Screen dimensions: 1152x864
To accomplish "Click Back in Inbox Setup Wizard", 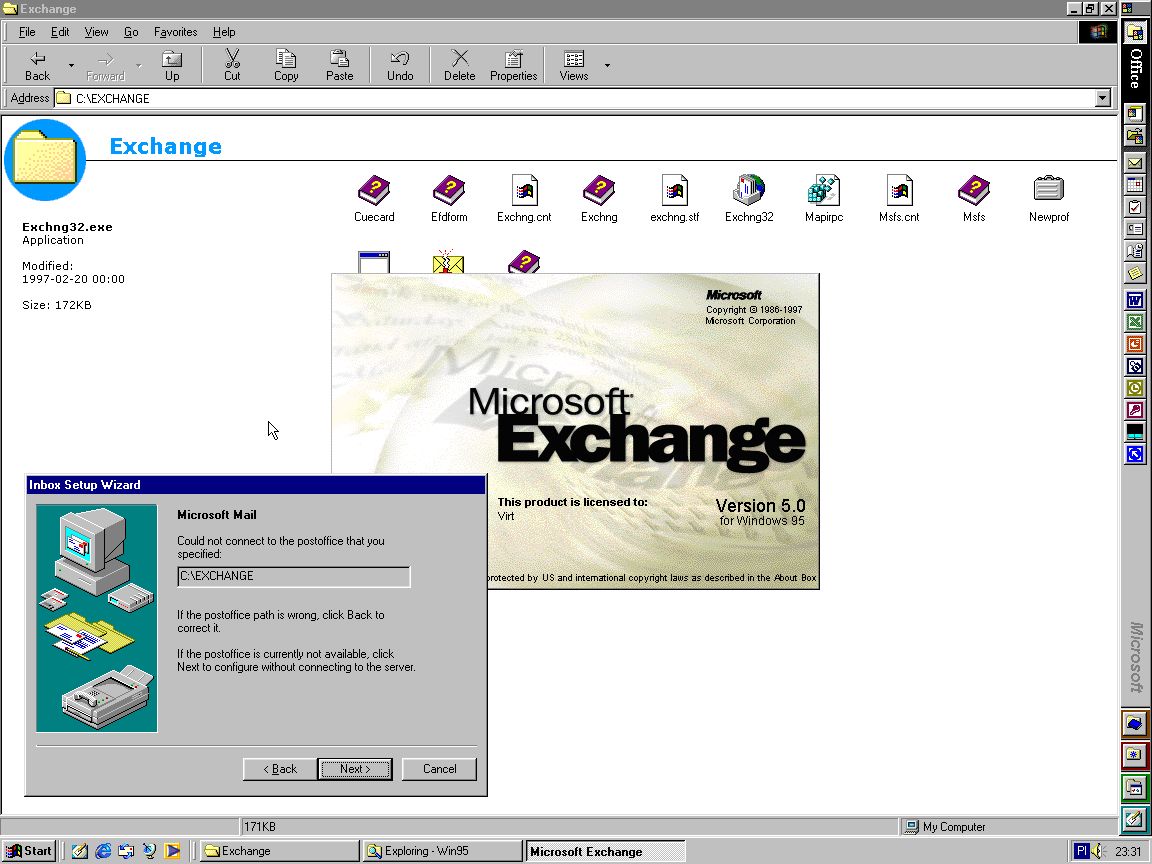I will (280, 769).
